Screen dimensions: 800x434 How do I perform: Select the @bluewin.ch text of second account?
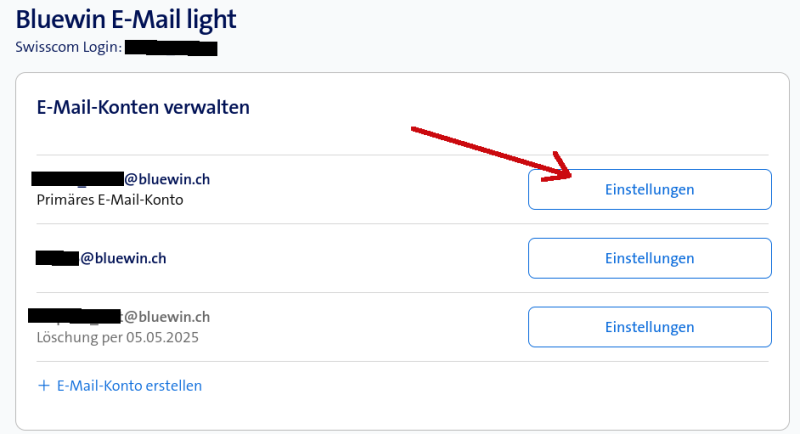point(123,258)
